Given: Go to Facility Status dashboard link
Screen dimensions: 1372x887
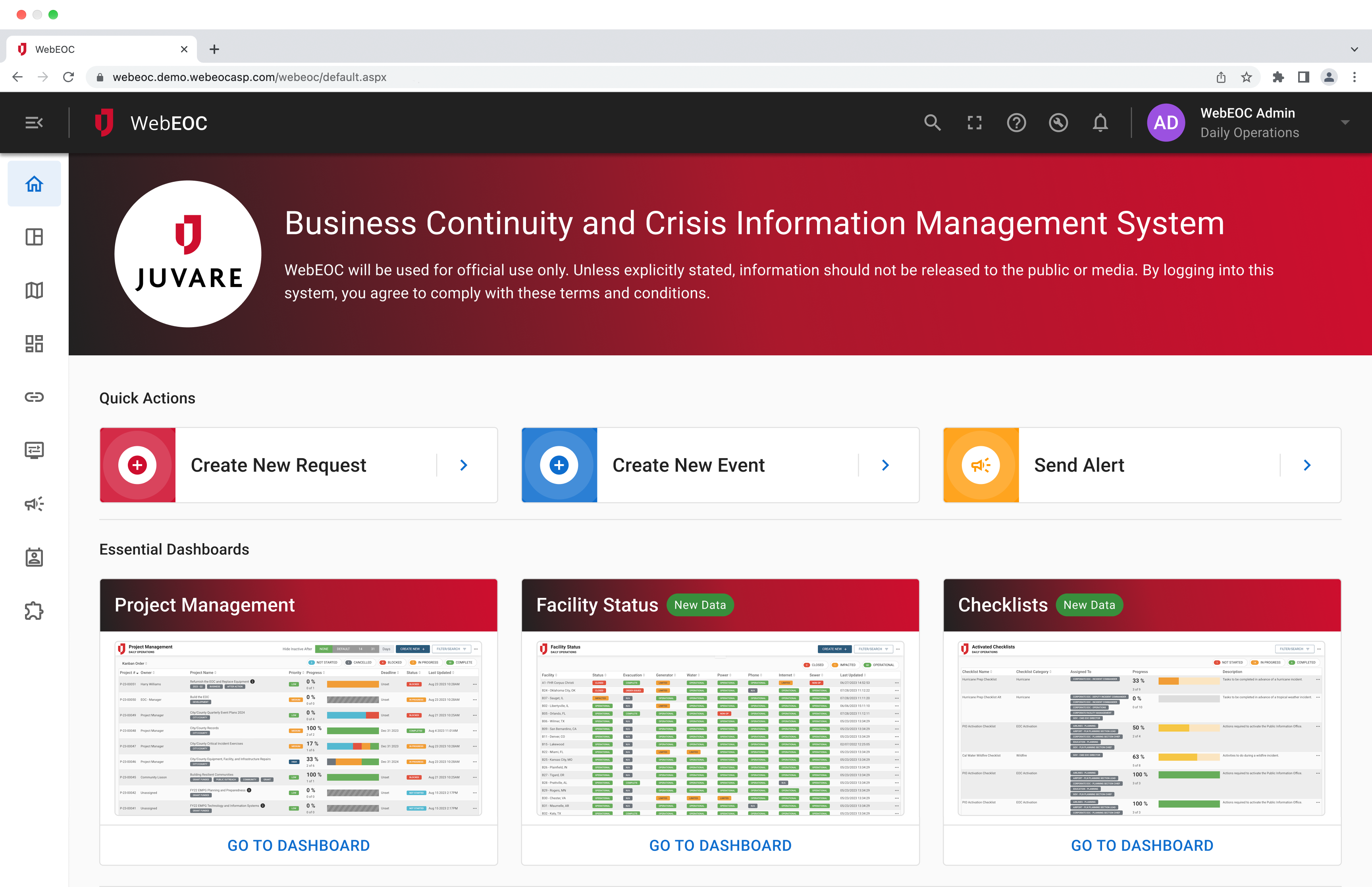Looking at the screenshot, I should 720,845.
